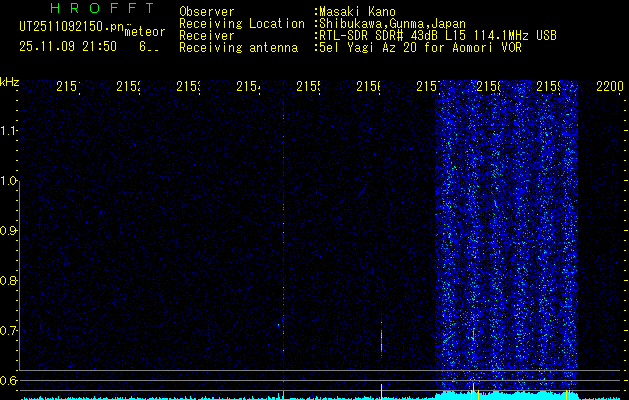
Task: Select the 2159 time marker
Action: pyautogui.click(x=549, y=86)
